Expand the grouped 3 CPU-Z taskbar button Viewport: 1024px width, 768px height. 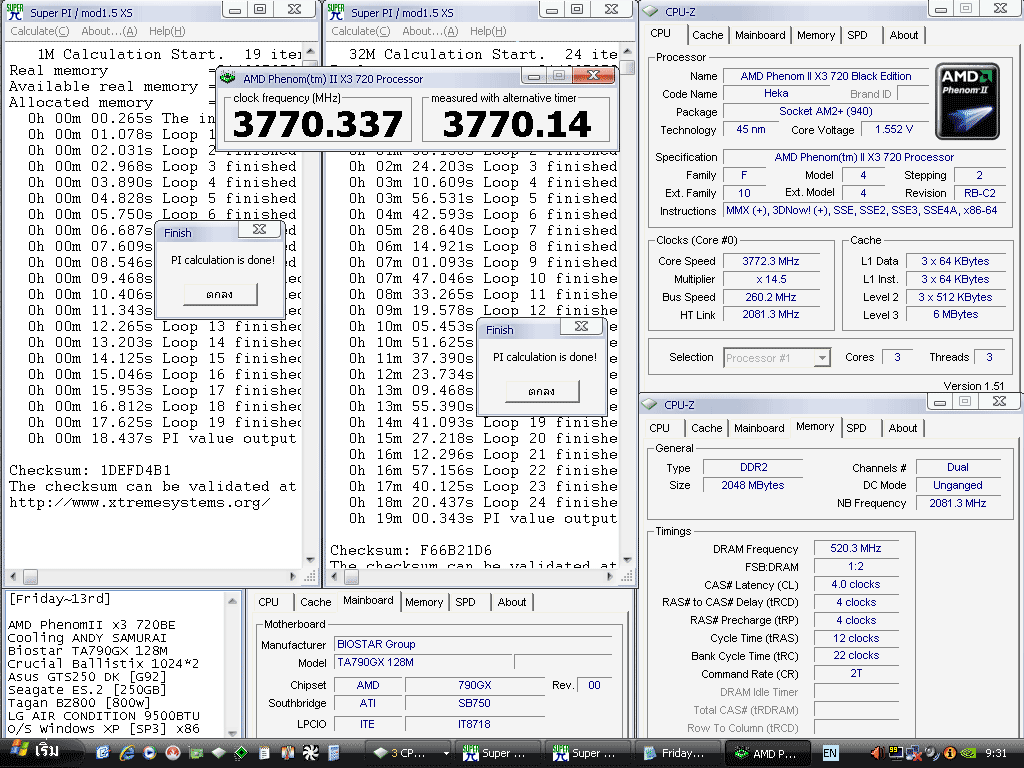point(408,753)
